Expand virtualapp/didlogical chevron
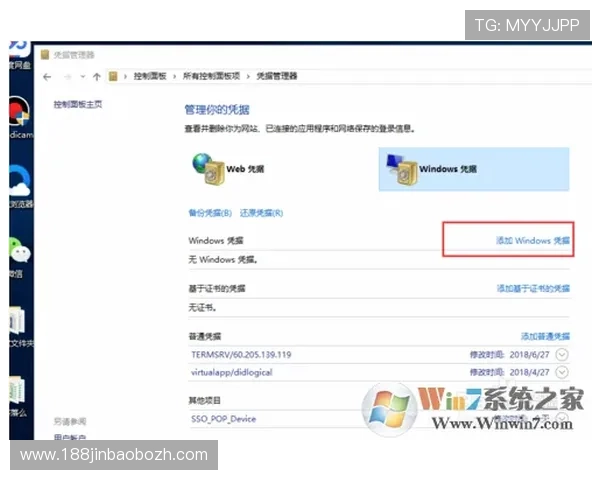 [x=562, y=372]
